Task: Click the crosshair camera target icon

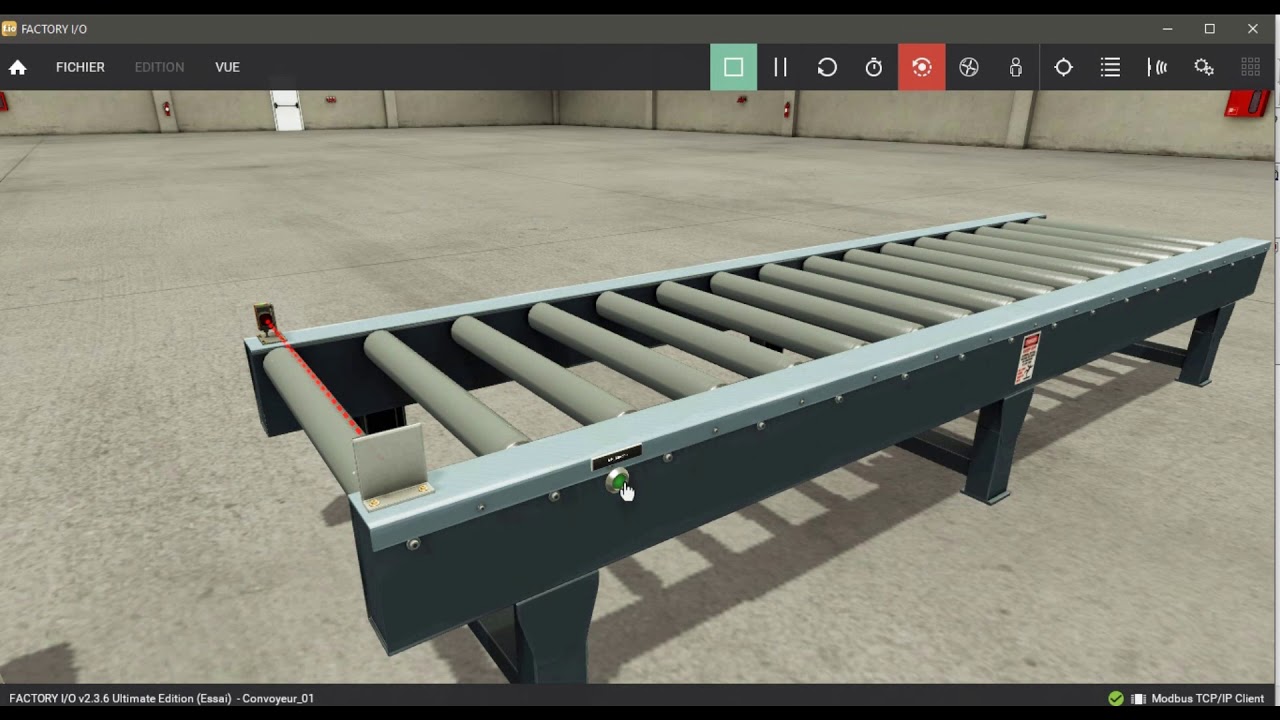Action: (1063, 67)
